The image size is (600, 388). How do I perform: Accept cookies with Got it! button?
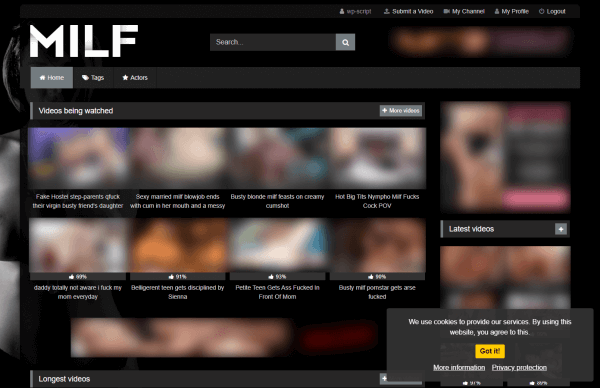[490, 351]
